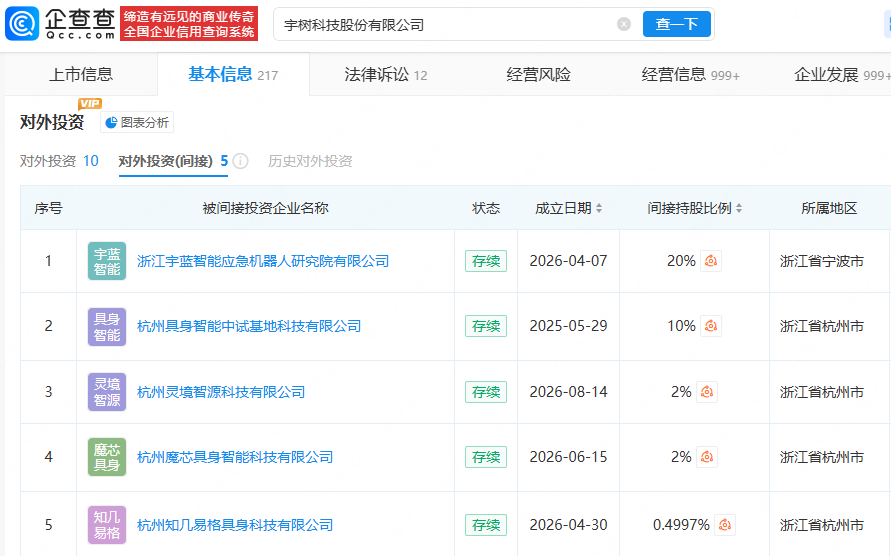This screenshot has height=556, width=891.
Task: Open the equity chain icon beside 0.4997%
Action: pyautogui.click(x=725, y=525)
